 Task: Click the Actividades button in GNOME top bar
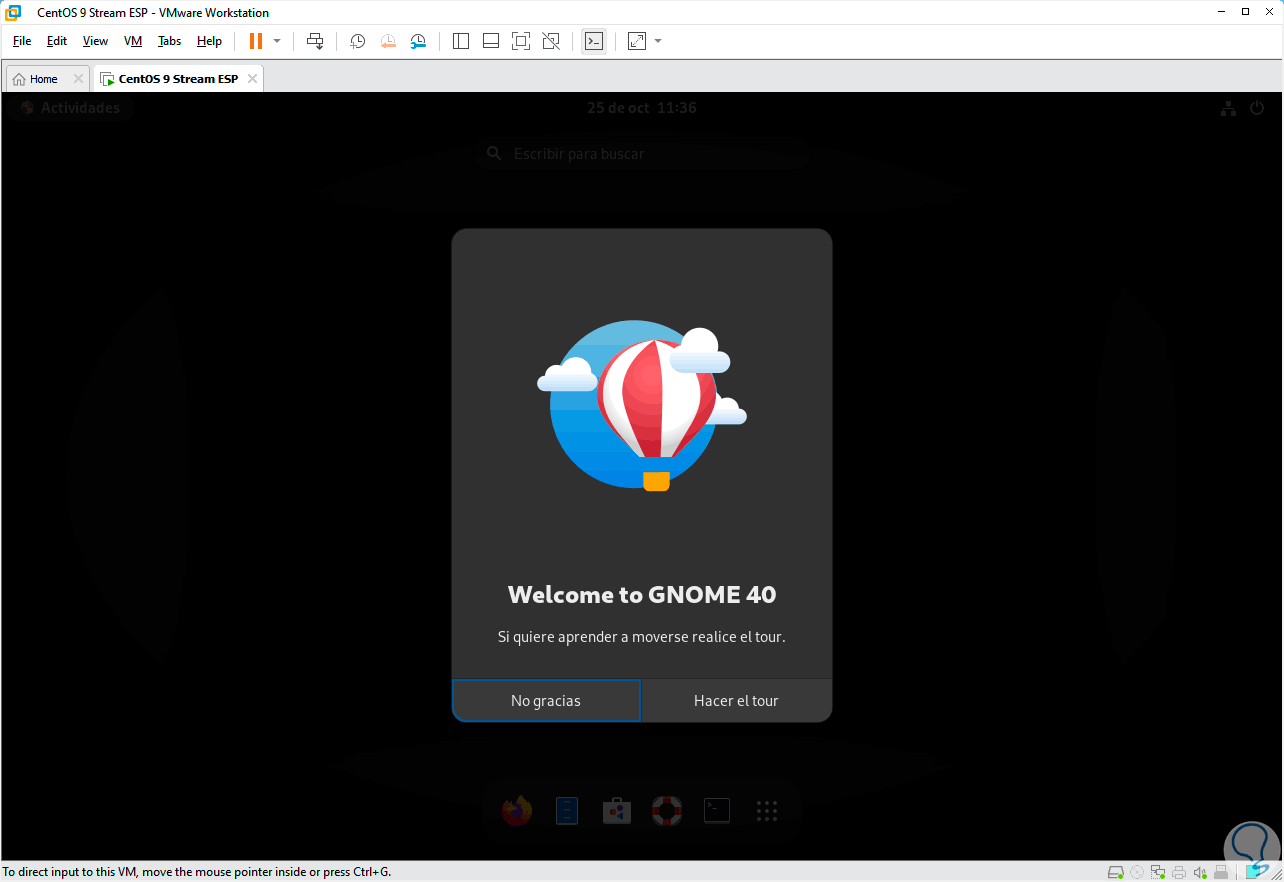click(x=70, y=108)
